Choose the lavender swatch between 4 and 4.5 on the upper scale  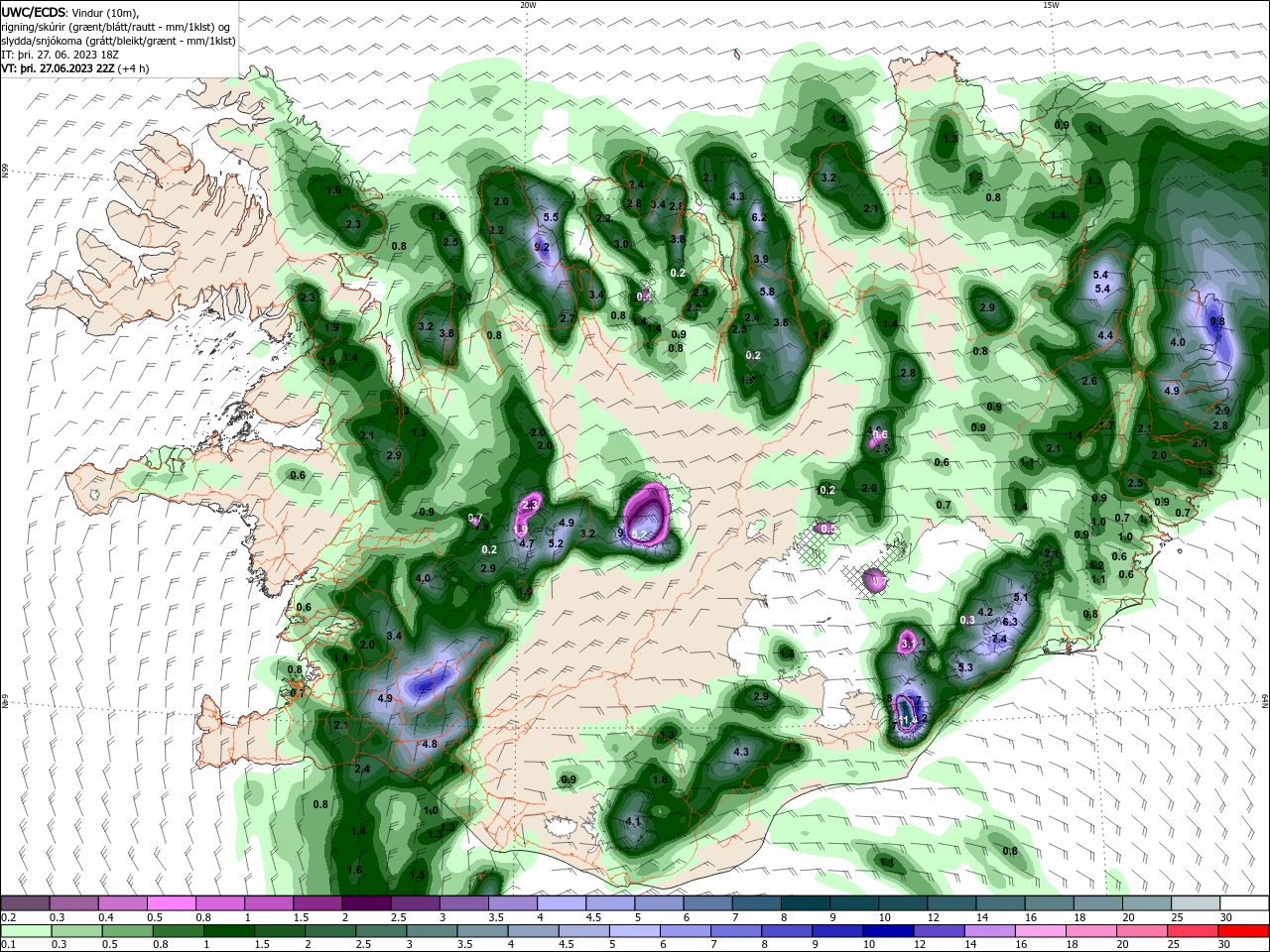click(562, 903)
